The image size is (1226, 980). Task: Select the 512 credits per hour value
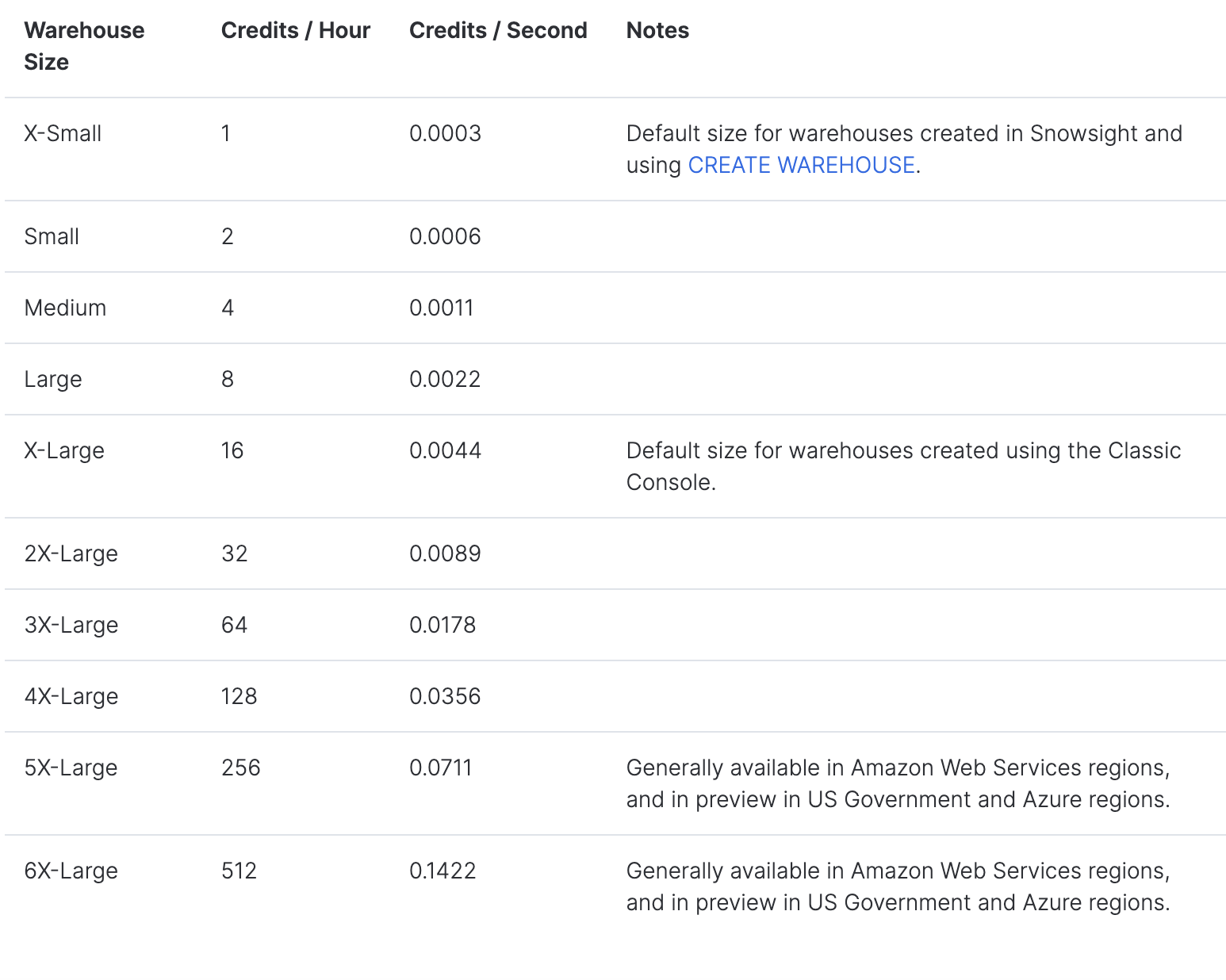(239, 871)
